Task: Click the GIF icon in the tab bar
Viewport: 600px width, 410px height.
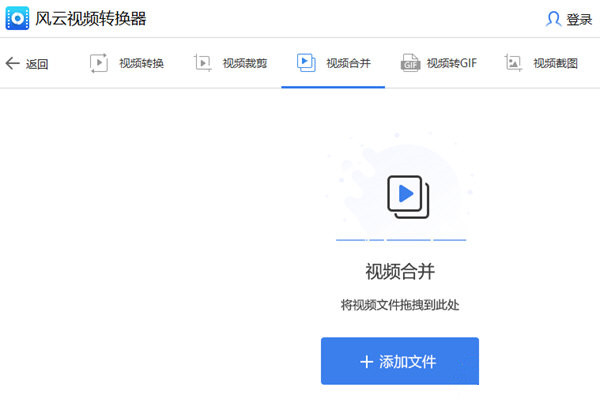Action: click(x=410, y=63)
